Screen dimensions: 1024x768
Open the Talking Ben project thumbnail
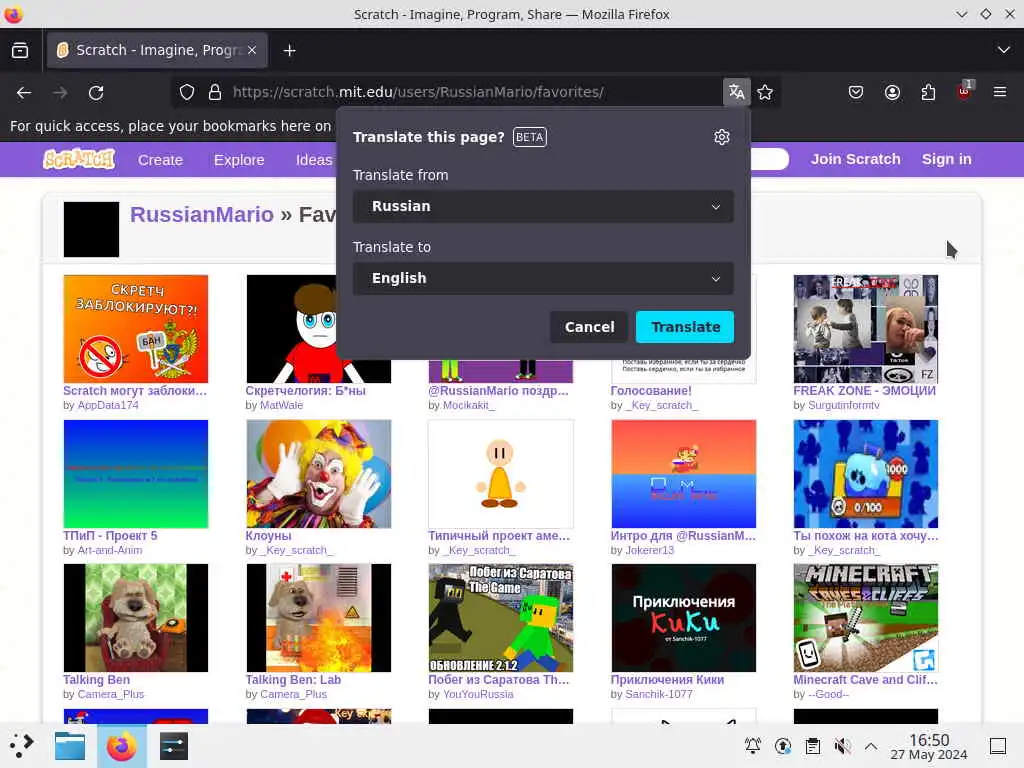[136, 618]
